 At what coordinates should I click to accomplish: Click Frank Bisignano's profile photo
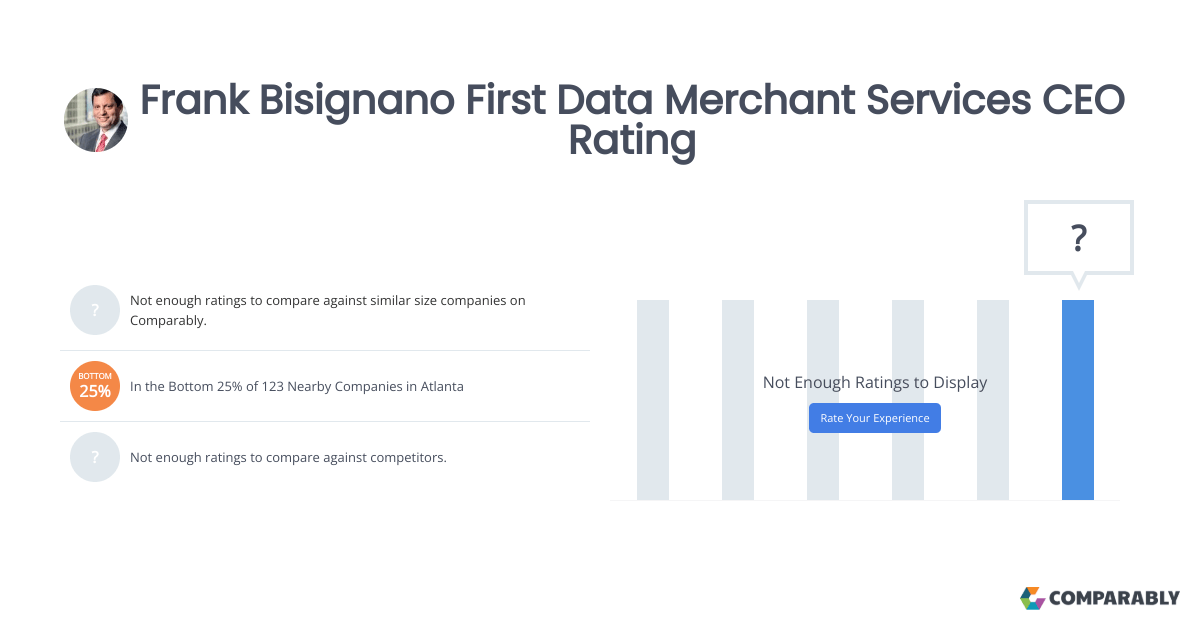(x=96, y=119)
